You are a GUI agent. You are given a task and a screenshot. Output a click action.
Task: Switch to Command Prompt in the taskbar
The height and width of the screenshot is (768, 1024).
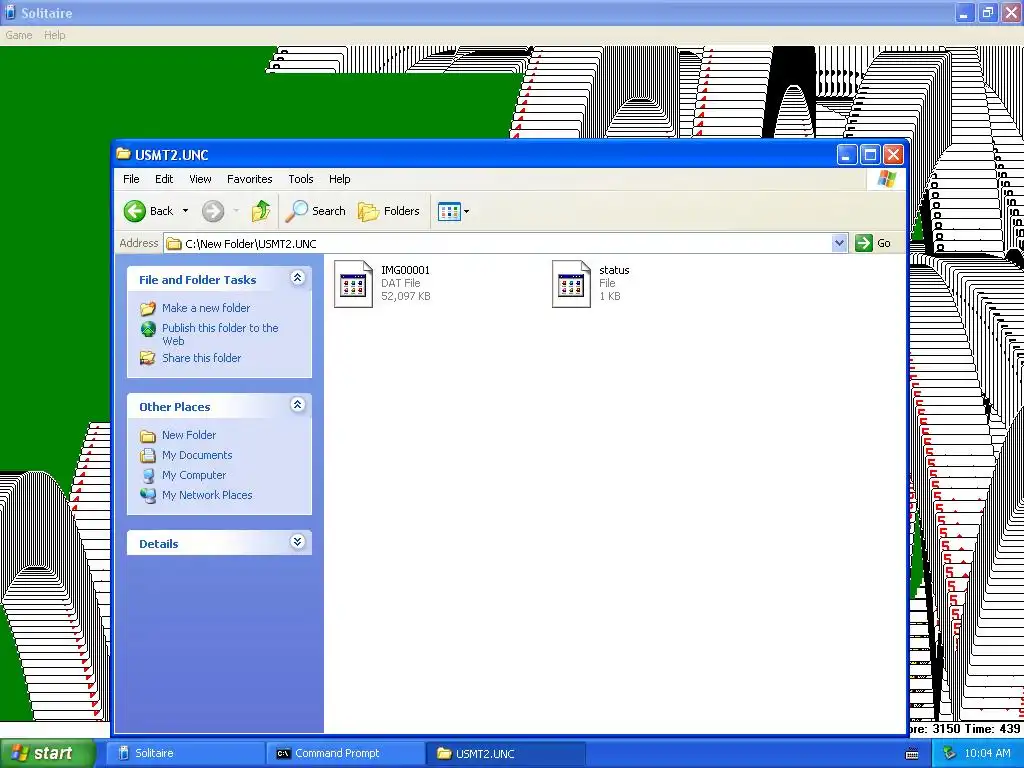tap(345, 754)
